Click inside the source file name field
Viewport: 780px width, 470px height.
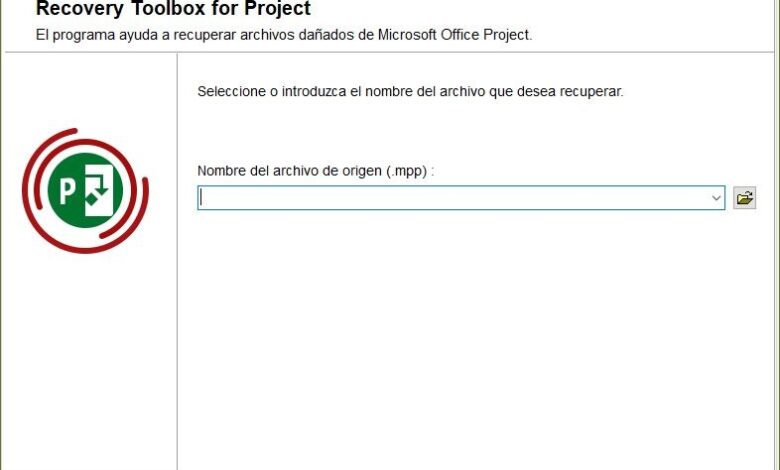[450, 198]
